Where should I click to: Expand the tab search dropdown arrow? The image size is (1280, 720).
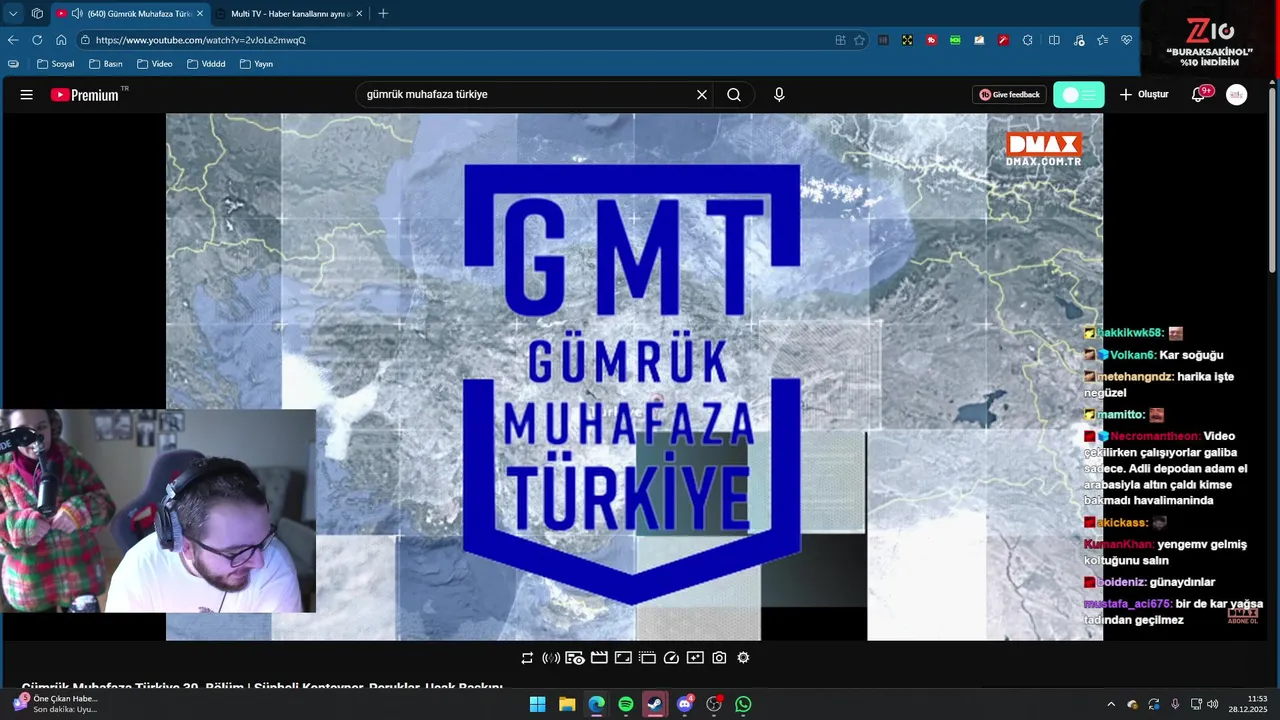pos(13,14)
